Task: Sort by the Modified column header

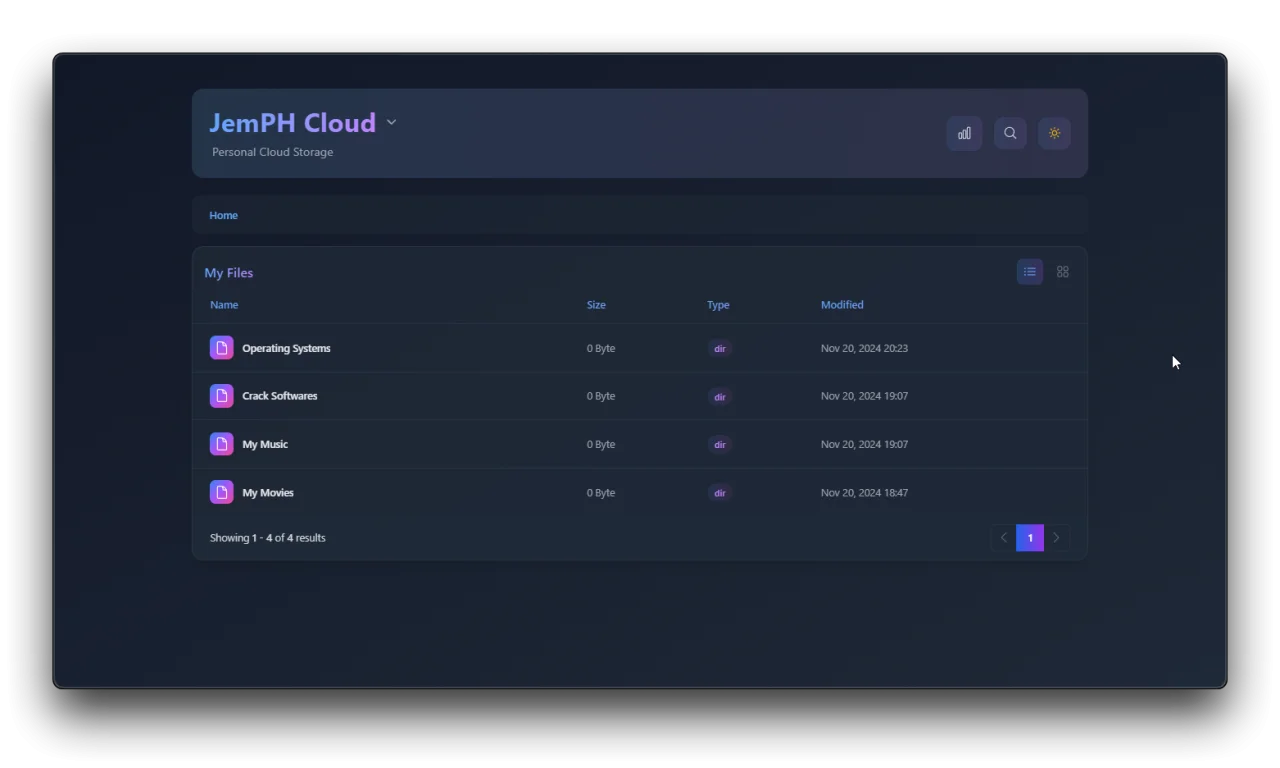Action: [x=842, y=305]
